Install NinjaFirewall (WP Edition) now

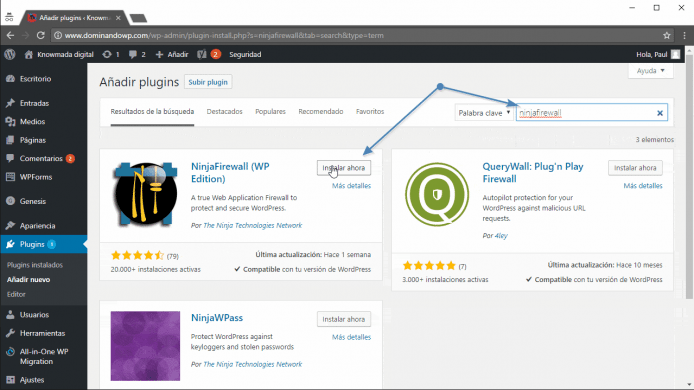click(x=343, y=168)
